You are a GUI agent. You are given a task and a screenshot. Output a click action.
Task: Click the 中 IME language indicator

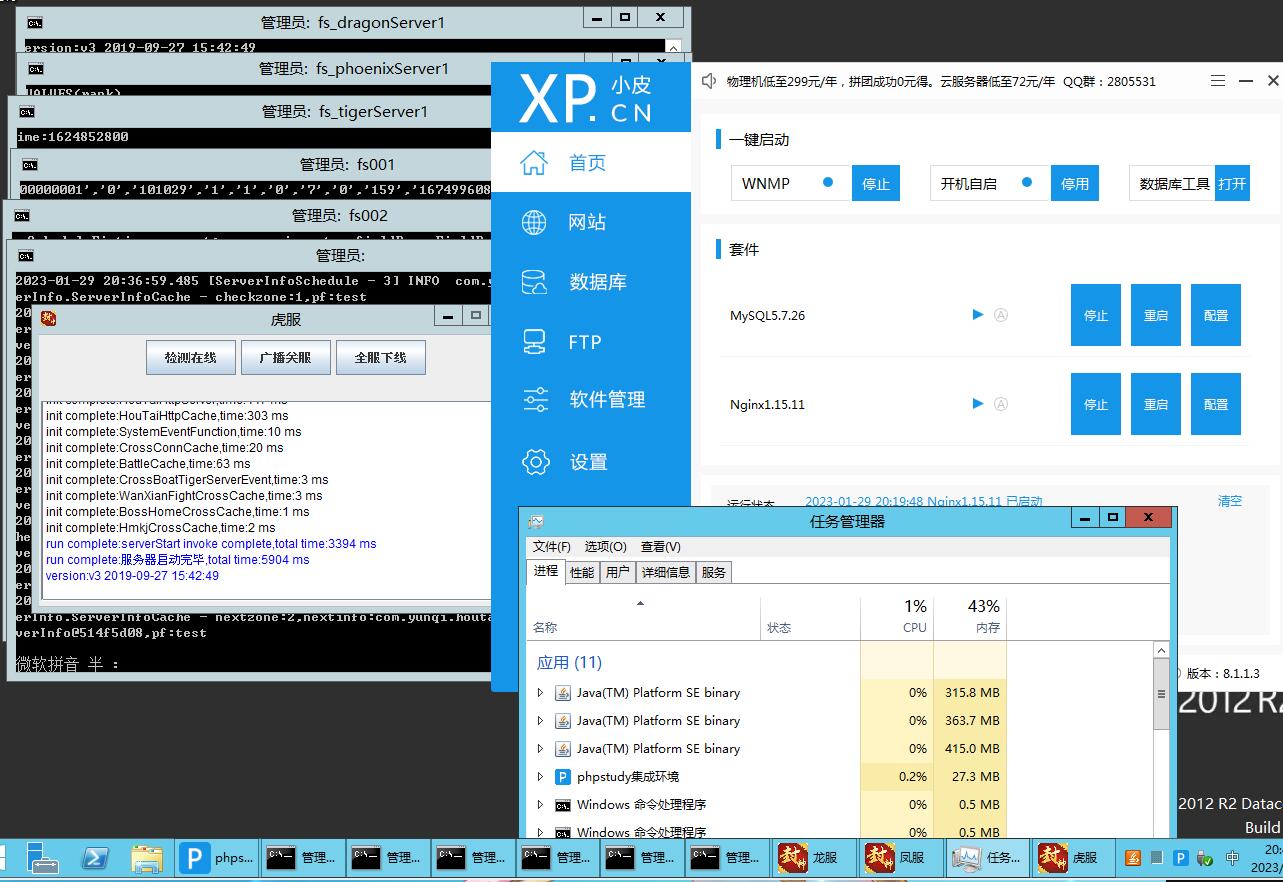(x=1233, y=858)
